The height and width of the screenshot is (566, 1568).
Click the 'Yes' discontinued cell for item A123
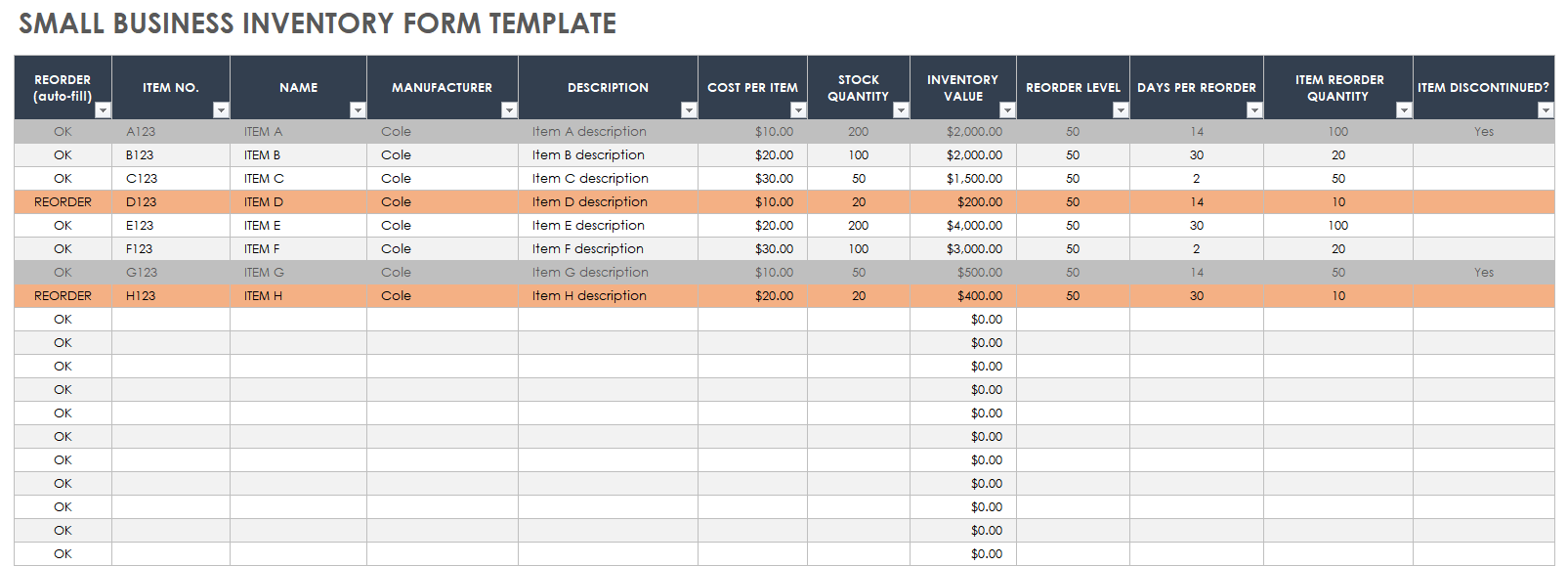1483,132
